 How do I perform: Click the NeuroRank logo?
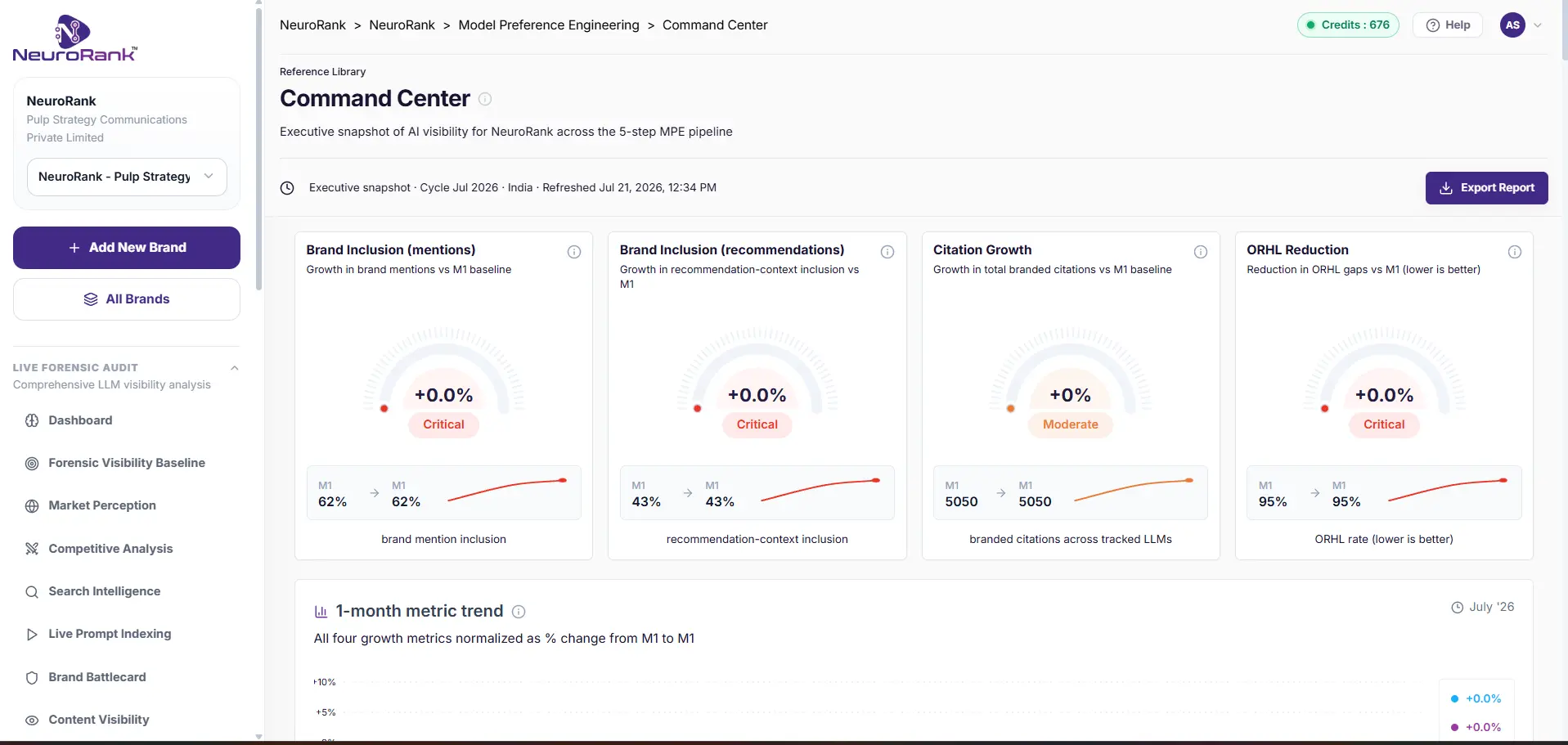point(74,38)
